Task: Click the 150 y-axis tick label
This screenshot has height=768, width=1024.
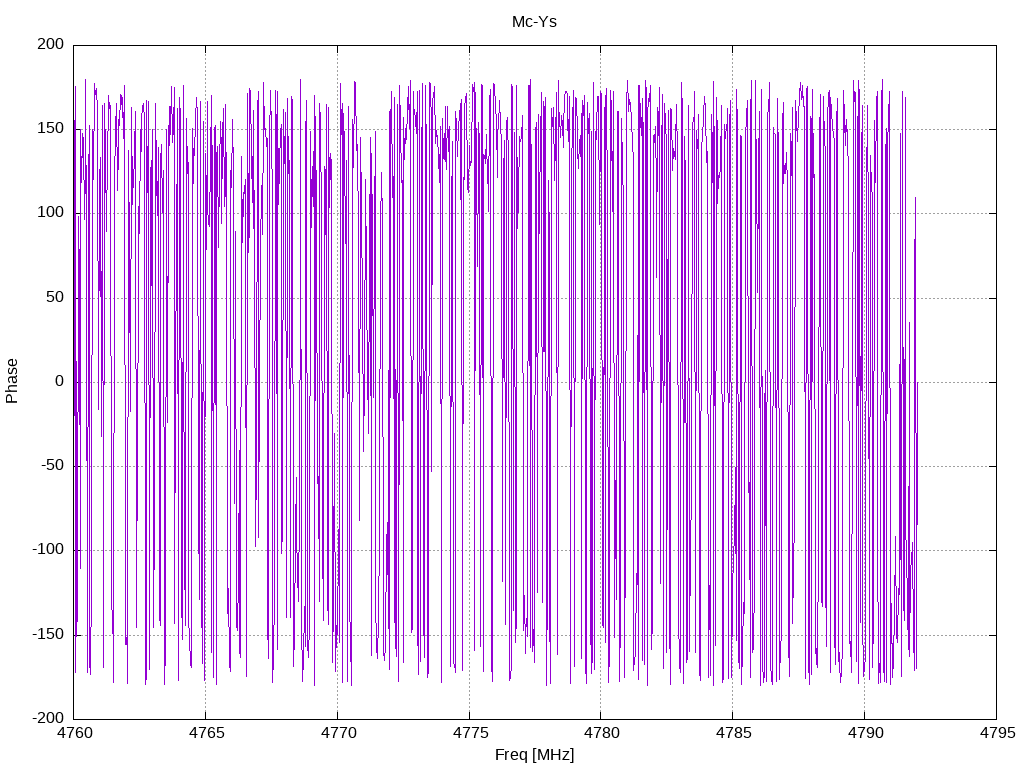Action: pos(51,129)
